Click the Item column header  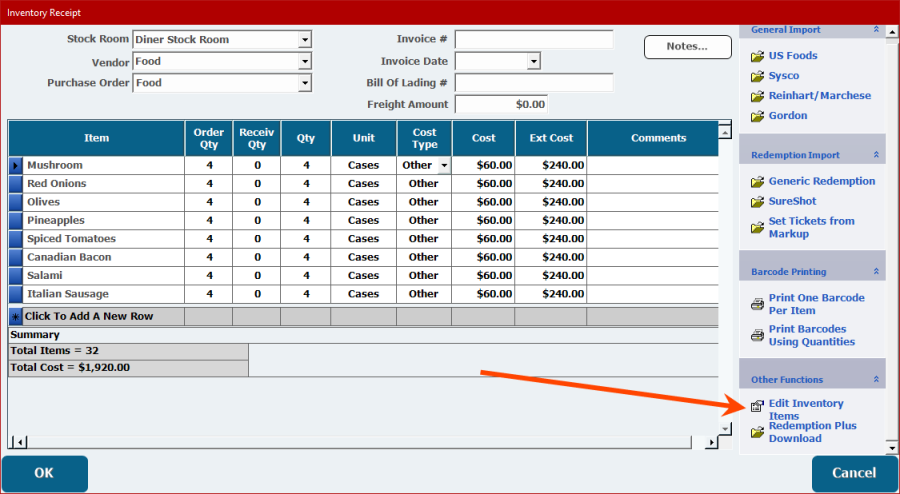(x=96, y=138)
